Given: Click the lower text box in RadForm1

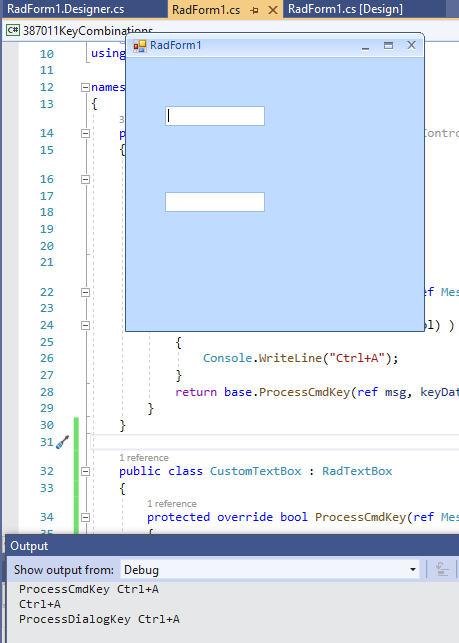Looking at the screenshot, I should click(215, 202).
